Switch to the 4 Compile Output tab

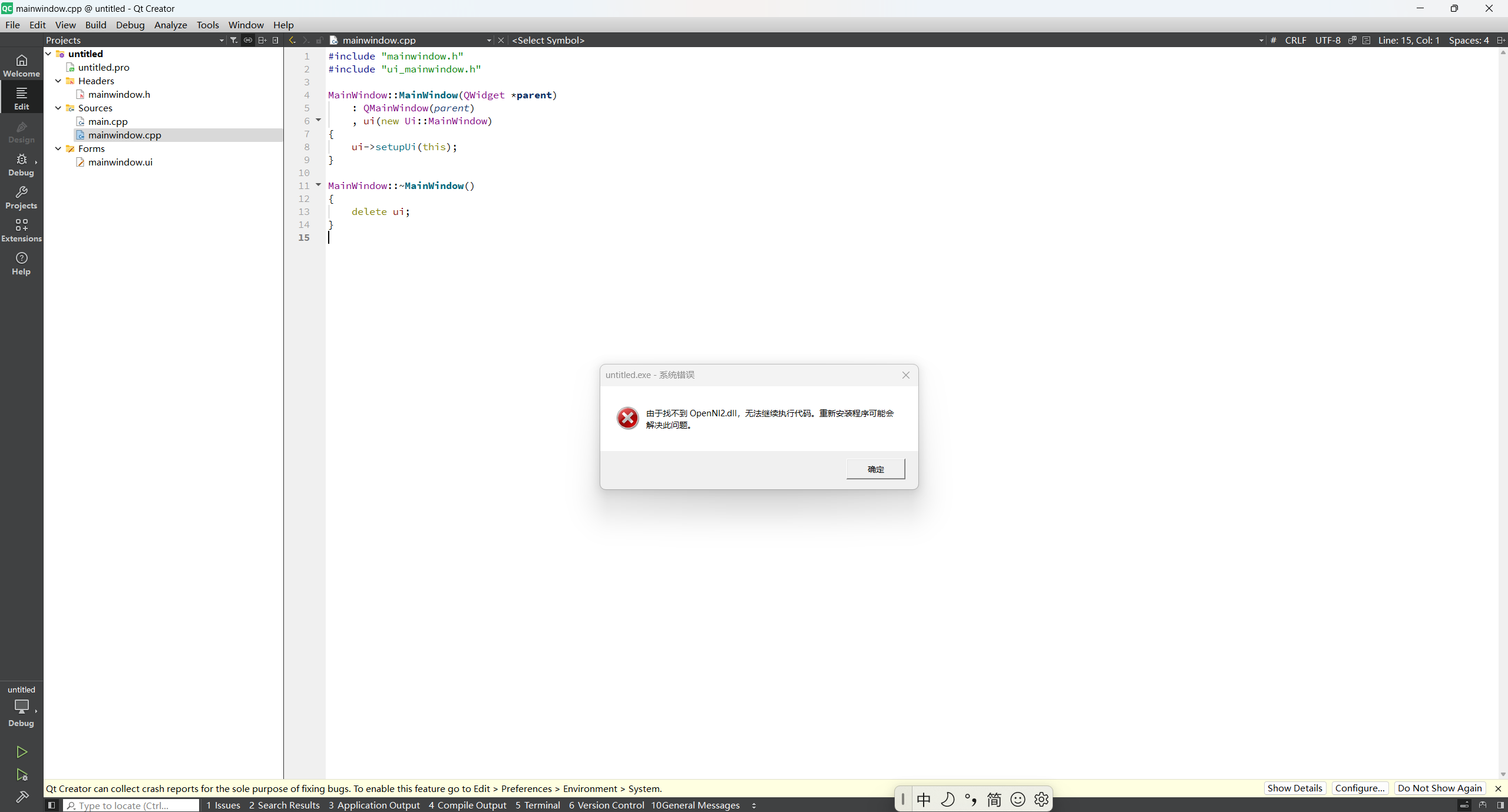(467, 805)
